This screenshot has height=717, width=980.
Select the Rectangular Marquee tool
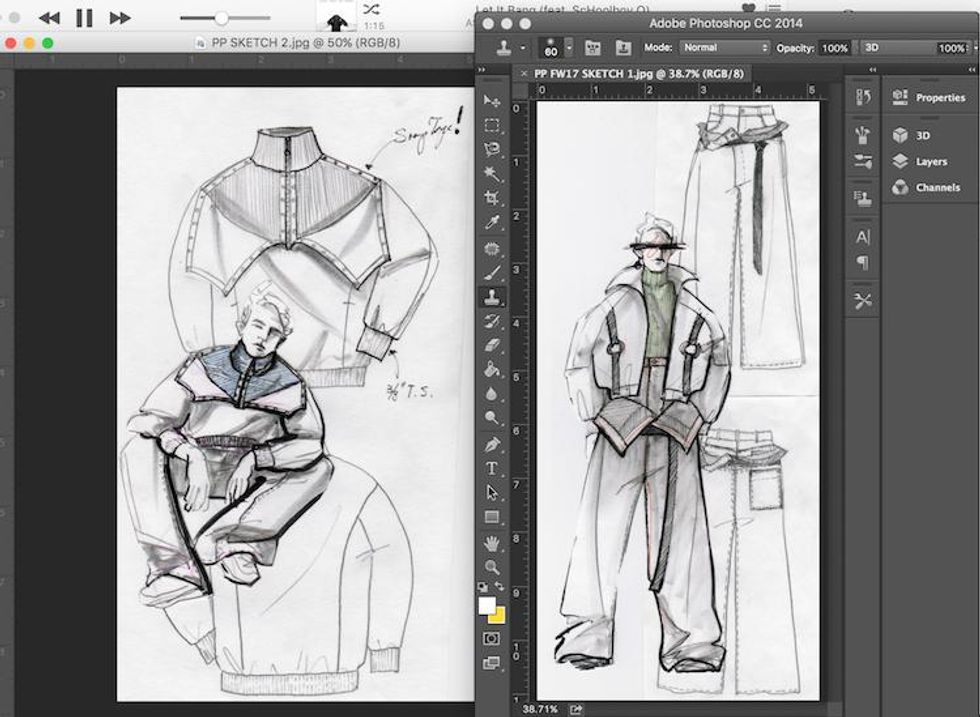[491, 126]
